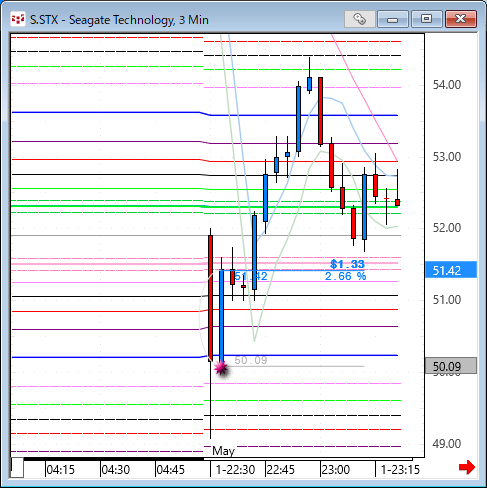Click the 04:45 time axis label
The image size is (487, 488).
click(x=170, y=470)
